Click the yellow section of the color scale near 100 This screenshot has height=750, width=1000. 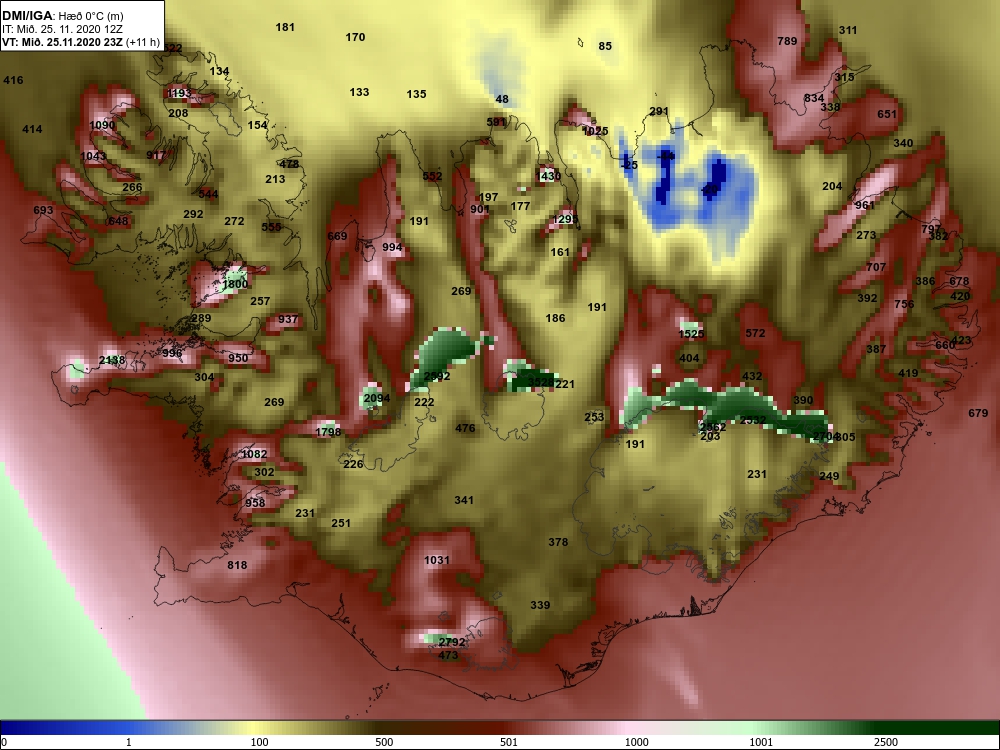click(x=255, y=728)
